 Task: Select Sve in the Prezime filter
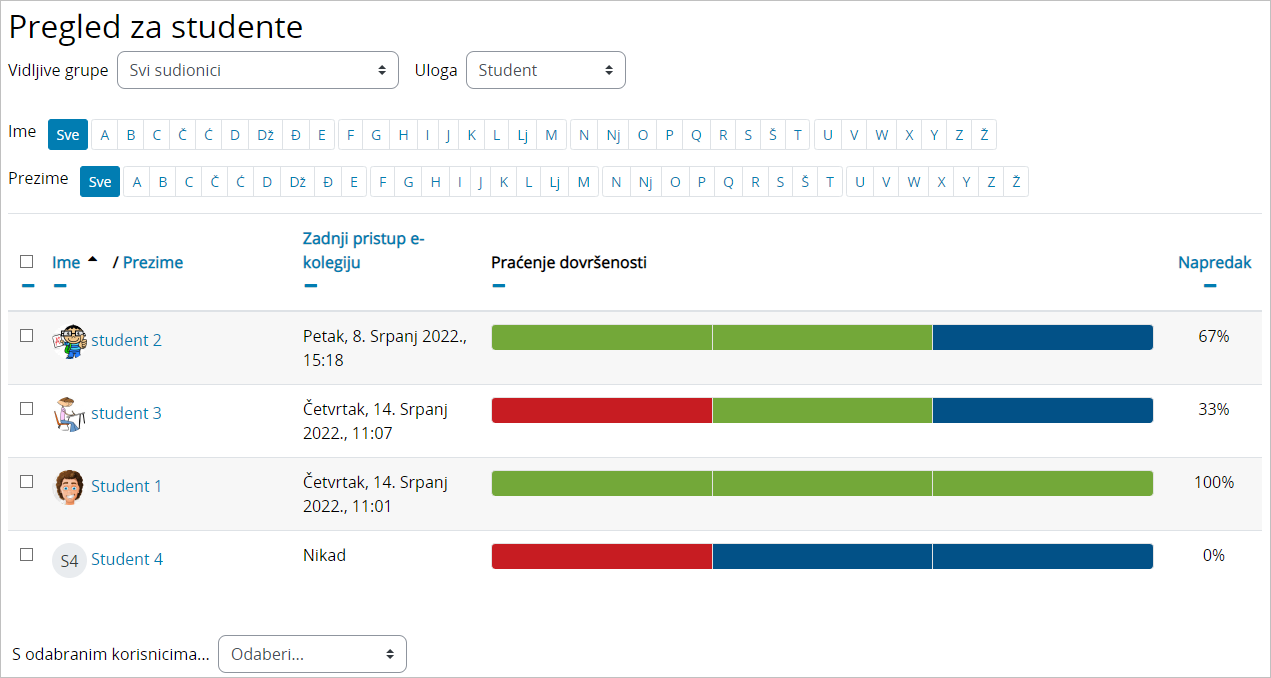click(x=100, y=182)
